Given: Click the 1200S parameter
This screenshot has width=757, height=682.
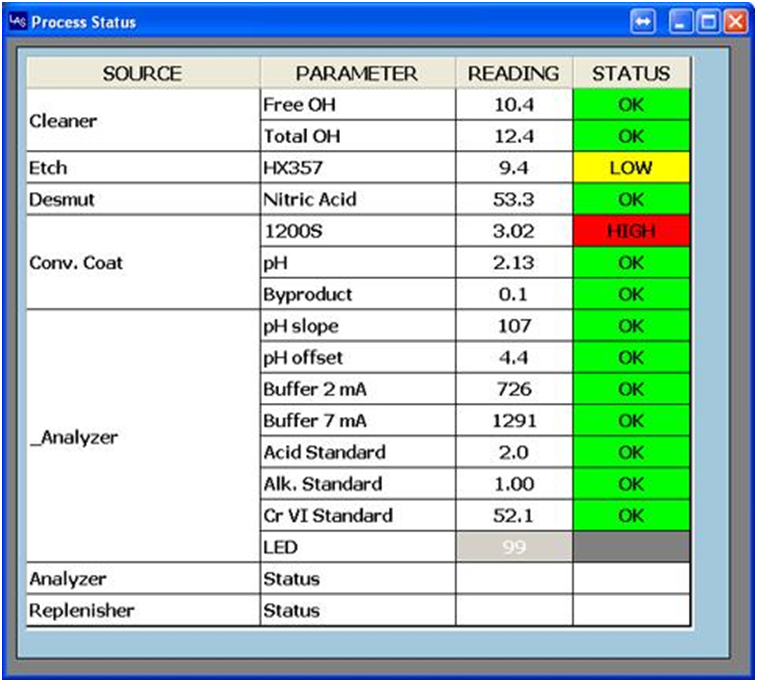Looking at the screenshot, I should tap(358, 231).
